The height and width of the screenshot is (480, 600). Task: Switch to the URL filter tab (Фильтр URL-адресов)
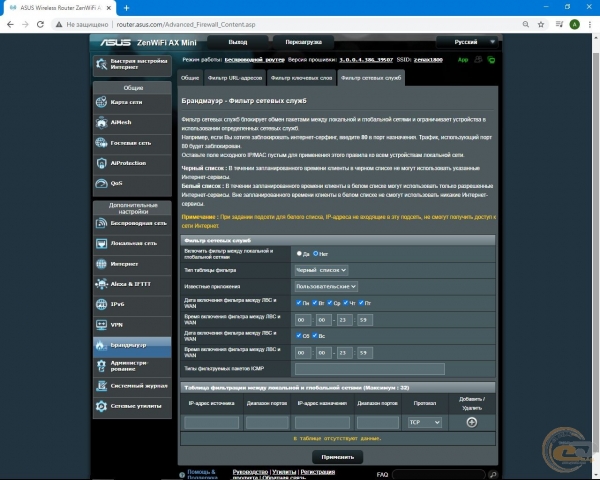235,78
